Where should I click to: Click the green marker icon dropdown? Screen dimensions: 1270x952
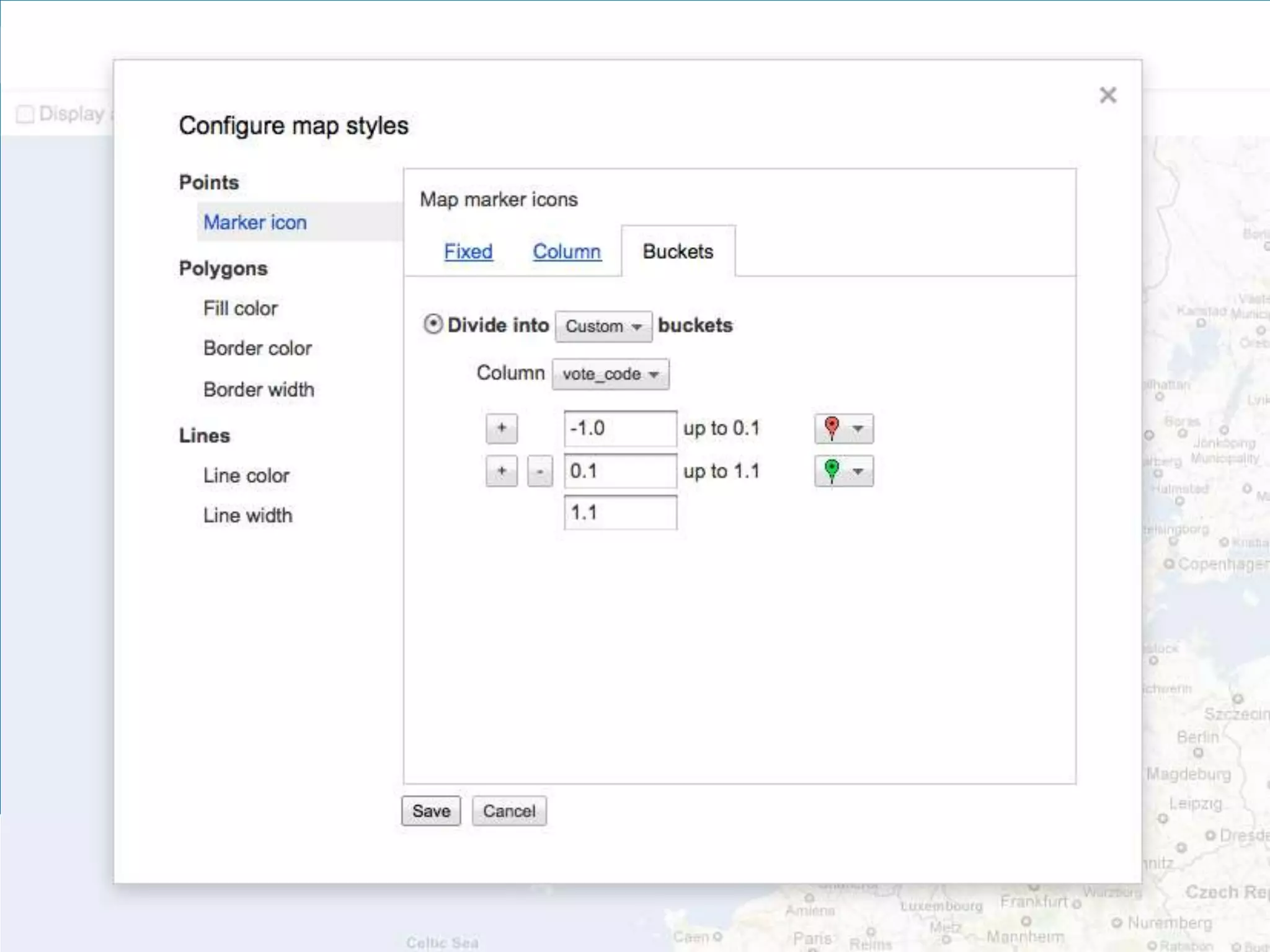pyautogui.click(x=843, y=471)
